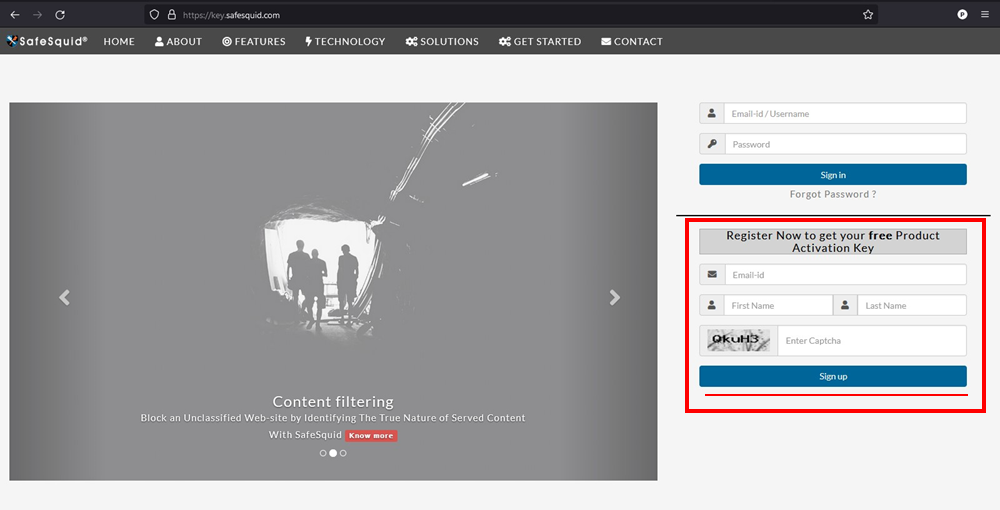1000x510 pixels.
Task: Focus the Email-id / Username field
Action: click(x=846, y=113)
